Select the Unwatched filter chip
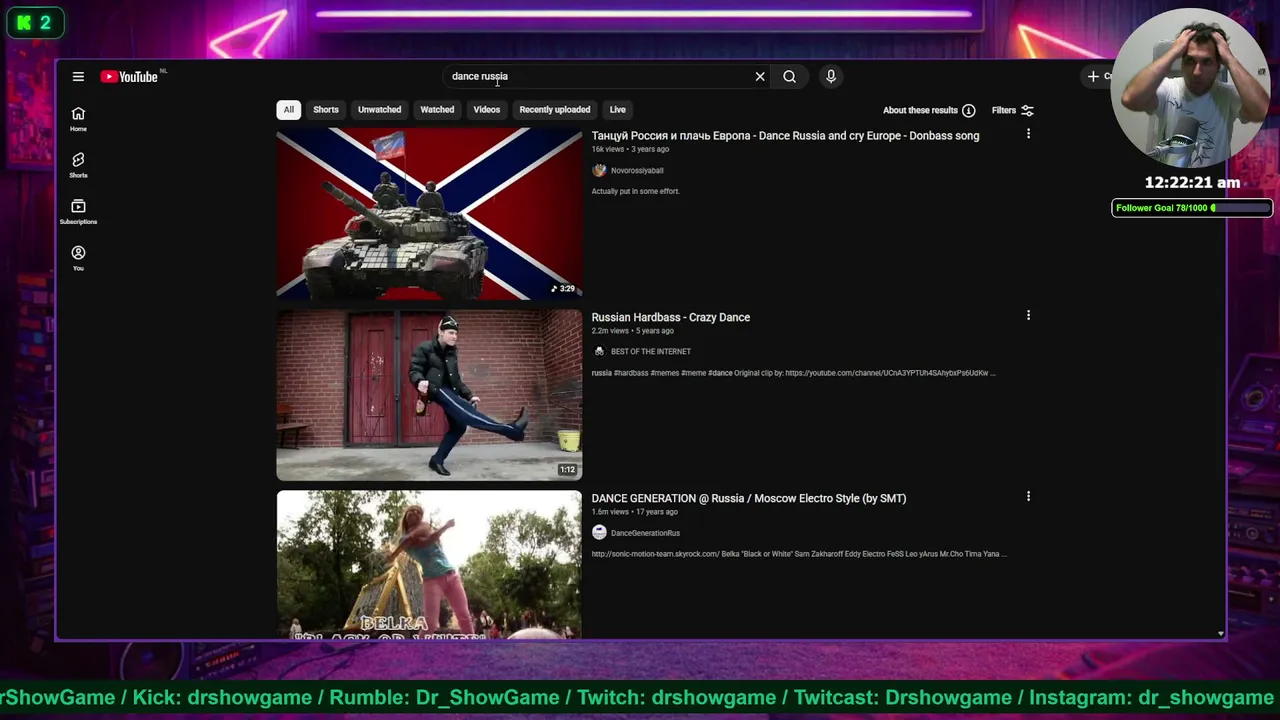Viewport: 1280px width, 720px height. coord(379,110)
